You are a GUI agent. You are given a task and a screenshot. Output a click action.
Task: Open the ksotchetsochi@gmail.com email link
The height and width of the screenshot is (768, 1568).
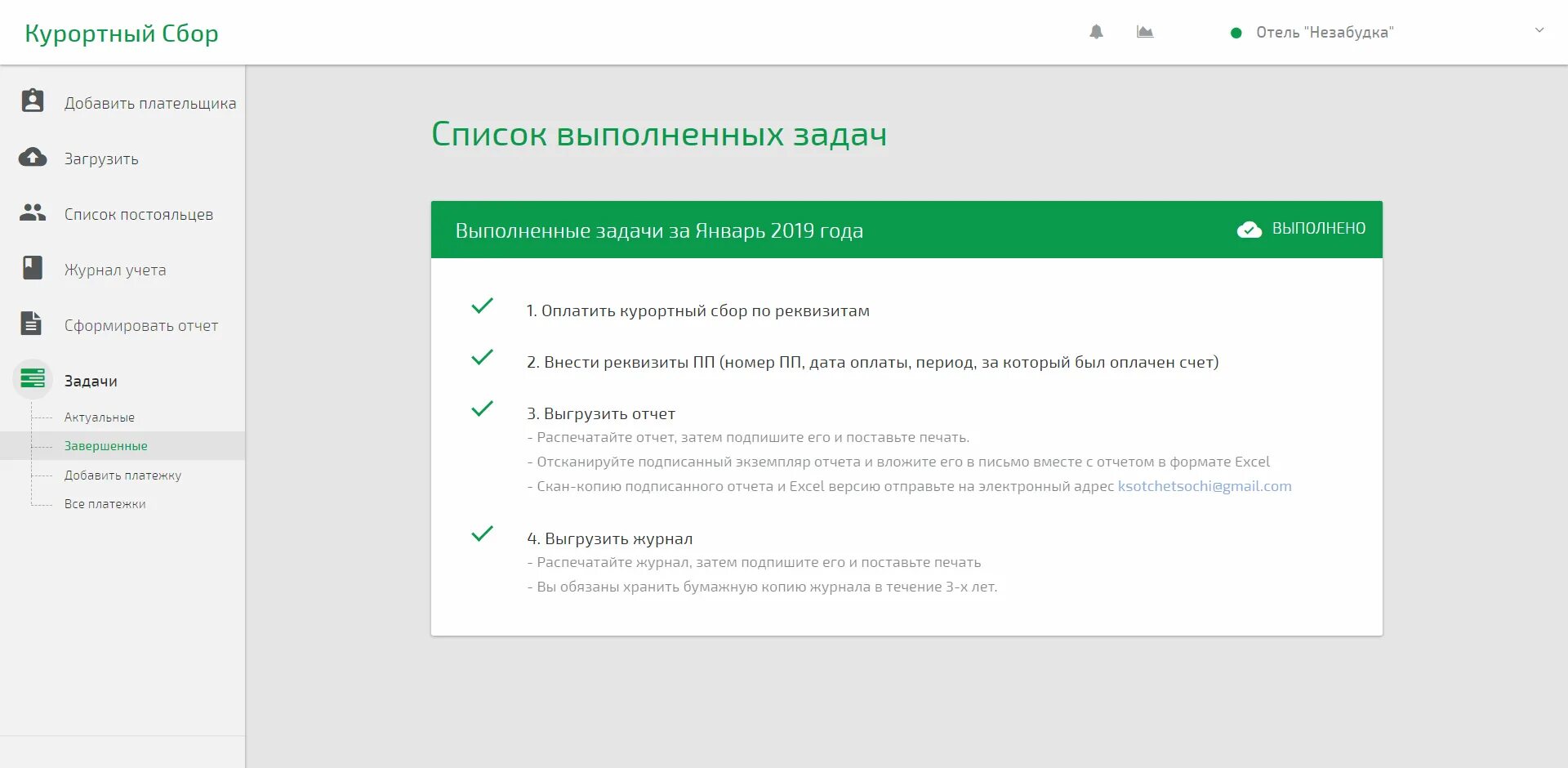1205,486
